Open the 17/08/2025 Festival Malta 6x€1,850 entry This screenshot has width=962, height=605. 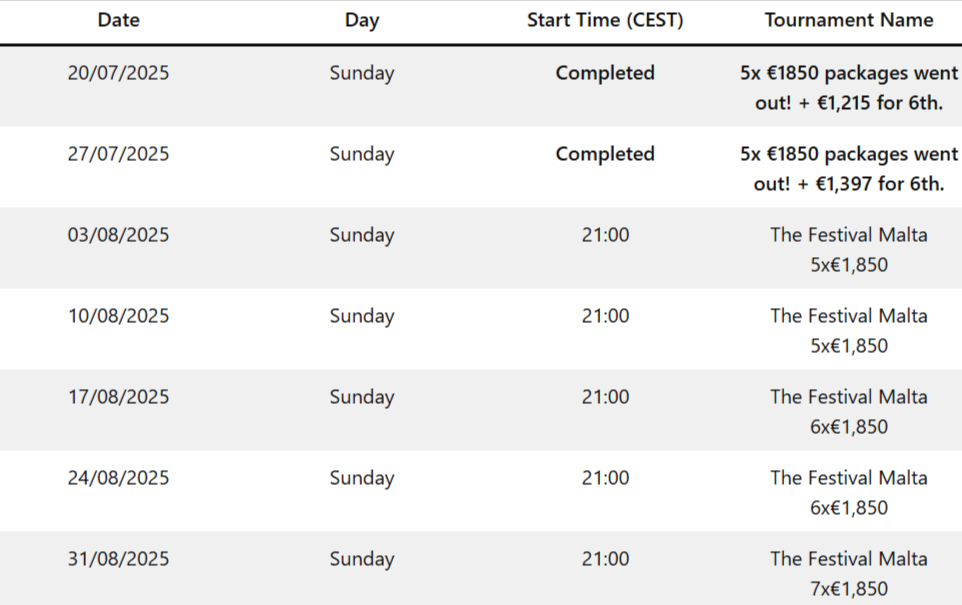tap(849, 412)
